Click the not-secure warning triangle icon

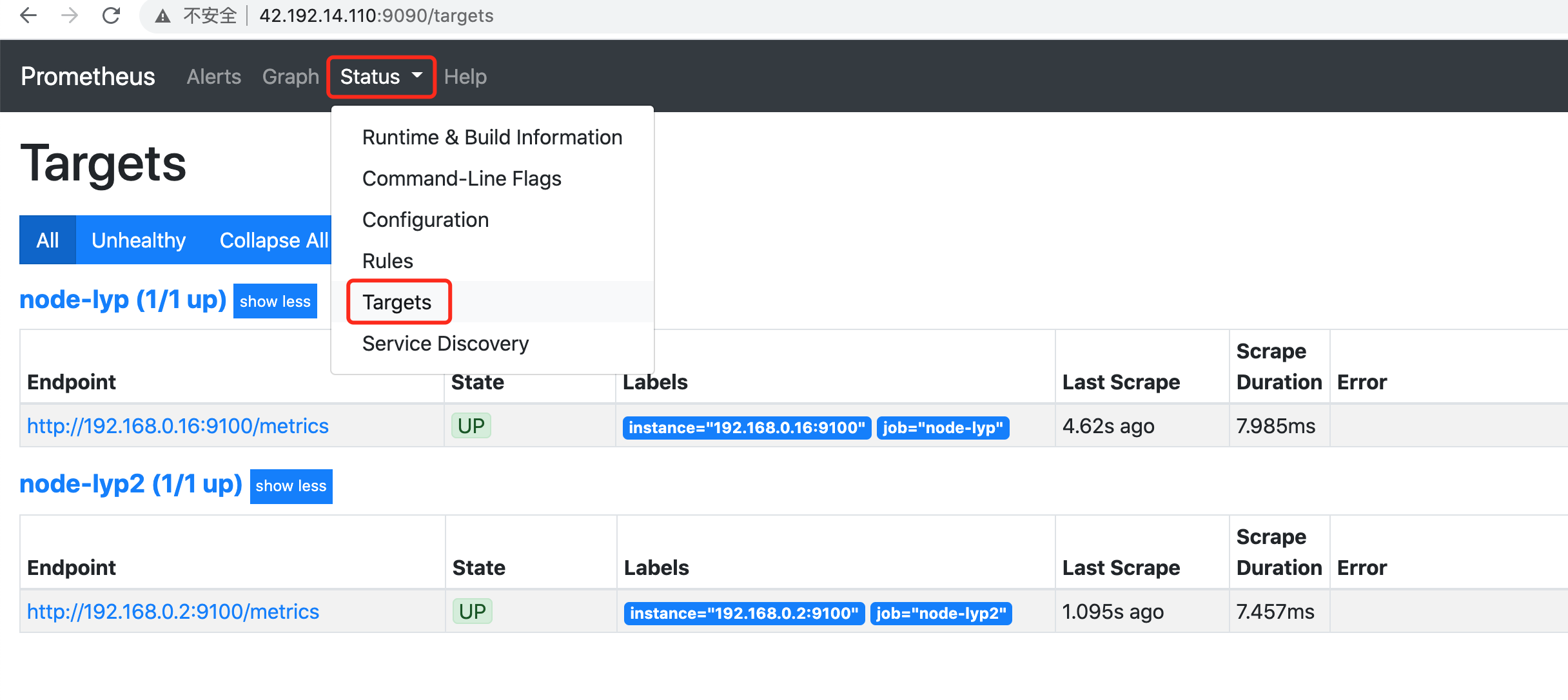tap(162, 16)
